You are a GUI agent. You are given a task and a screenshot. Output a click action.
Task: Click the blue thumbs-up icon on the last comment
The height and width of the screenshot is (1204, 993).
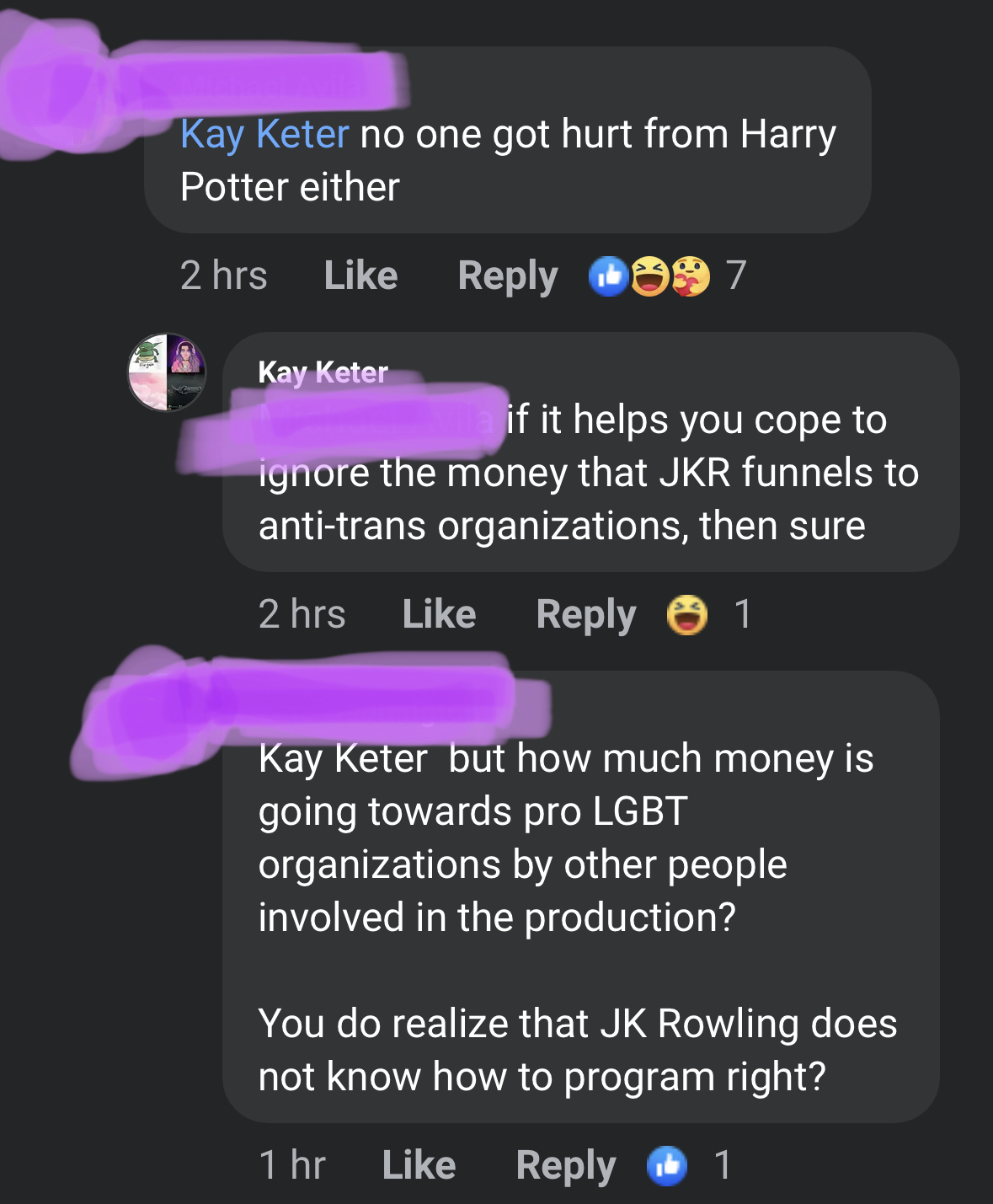coord(667,1165)
